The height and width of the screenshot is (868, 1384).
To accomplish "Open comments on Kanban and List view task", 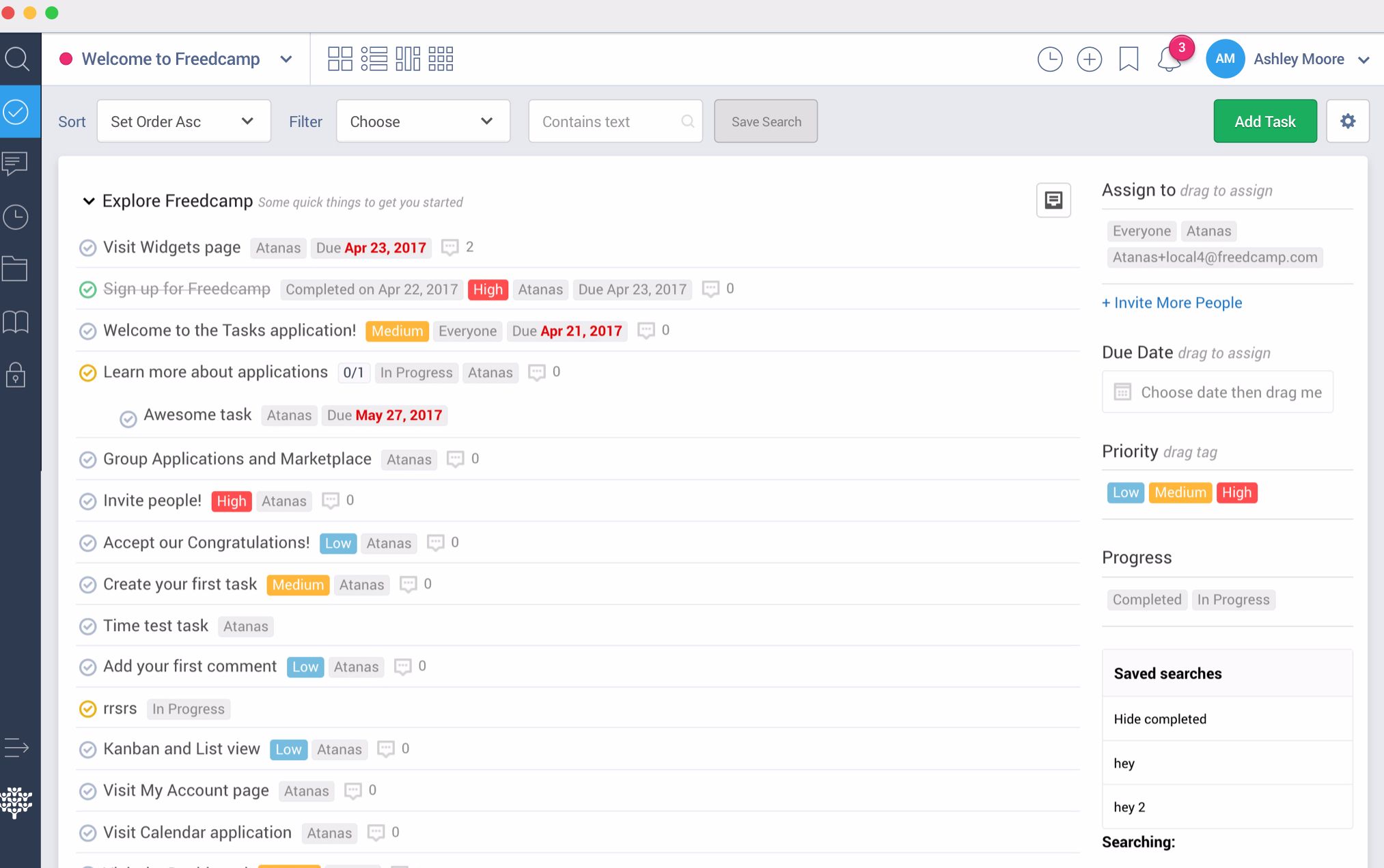I will point(386,749).
